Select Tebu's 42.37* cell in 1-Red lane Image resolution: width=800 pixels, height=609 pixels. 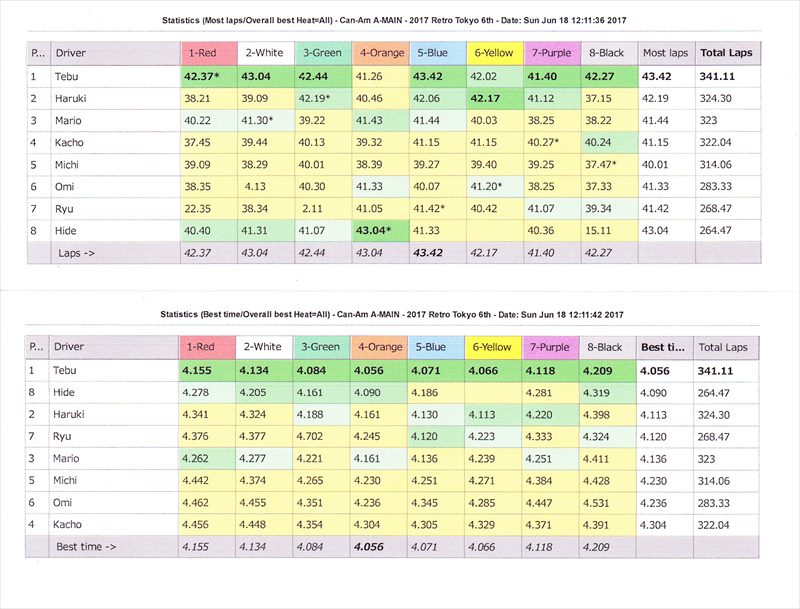[x=207, y=75]
